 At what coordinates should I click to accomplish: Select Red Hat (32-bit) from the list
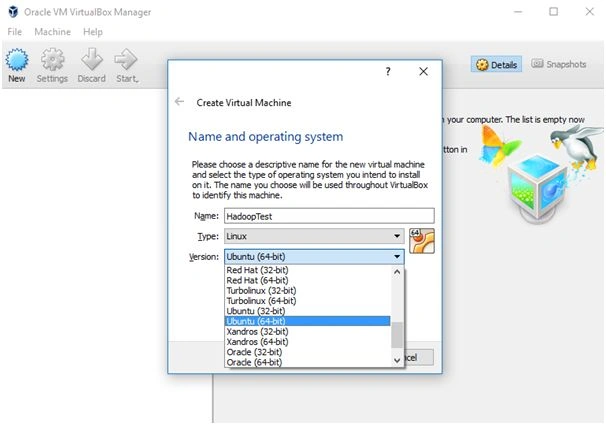coord(307,270)
